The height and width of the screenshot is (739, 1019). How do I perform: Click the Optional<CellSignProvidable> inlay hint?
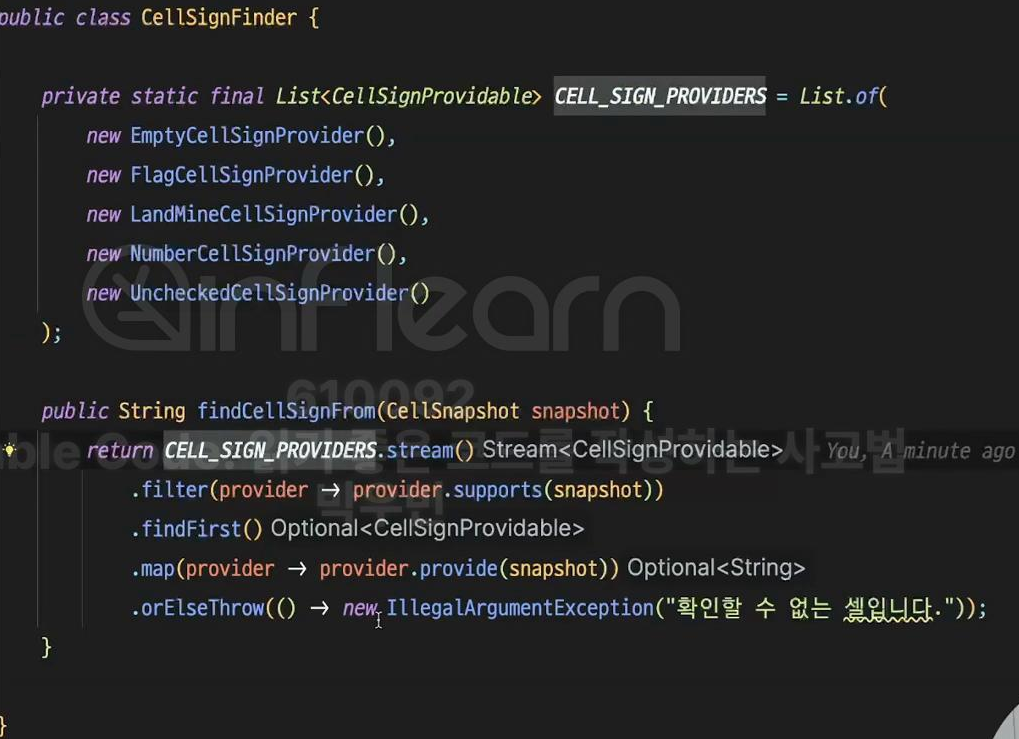(x=427, y=528)
